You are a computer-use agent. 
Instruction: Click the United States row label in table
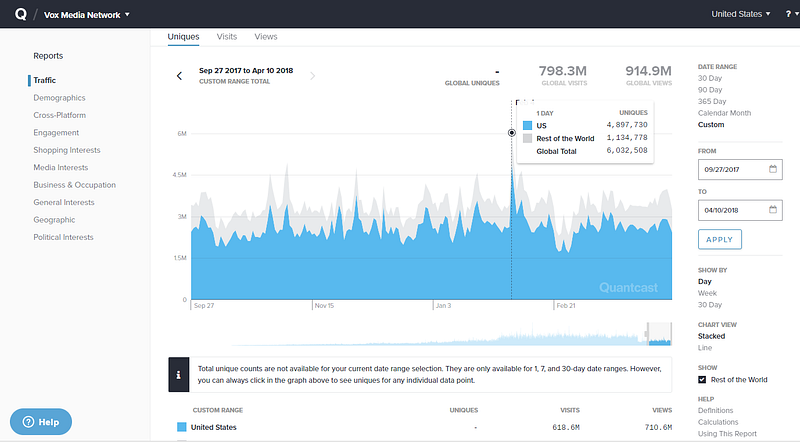pyautogui.click(x=213, y=427)
